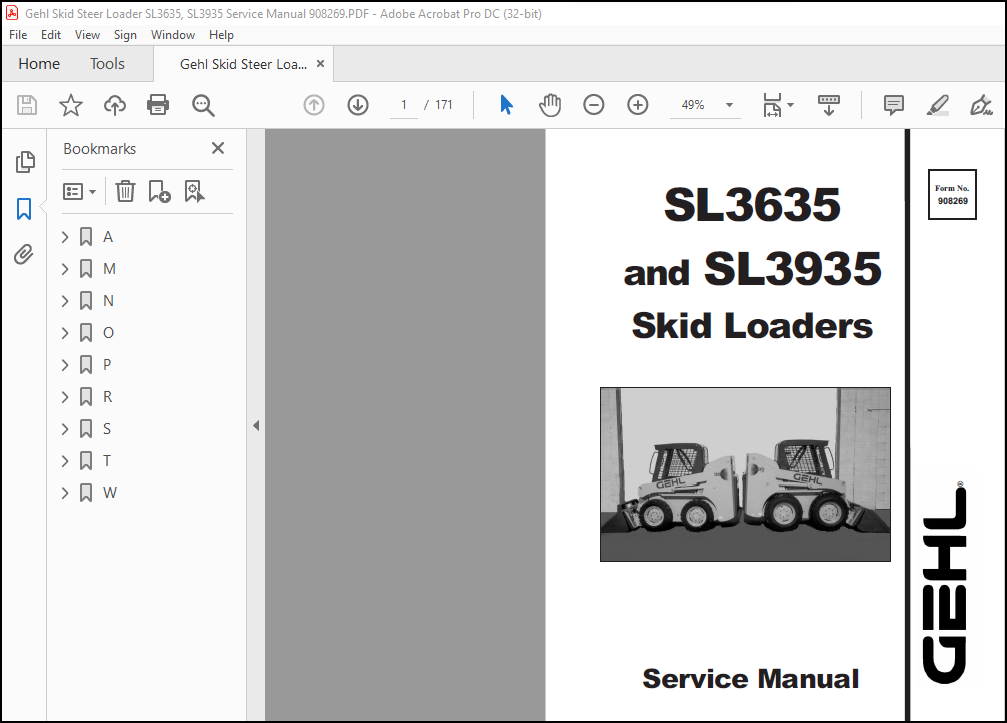Open the zoom level dropdown arrow
Image resolution: width=1007 pixels, height=723 pixels.
point(729,105)
